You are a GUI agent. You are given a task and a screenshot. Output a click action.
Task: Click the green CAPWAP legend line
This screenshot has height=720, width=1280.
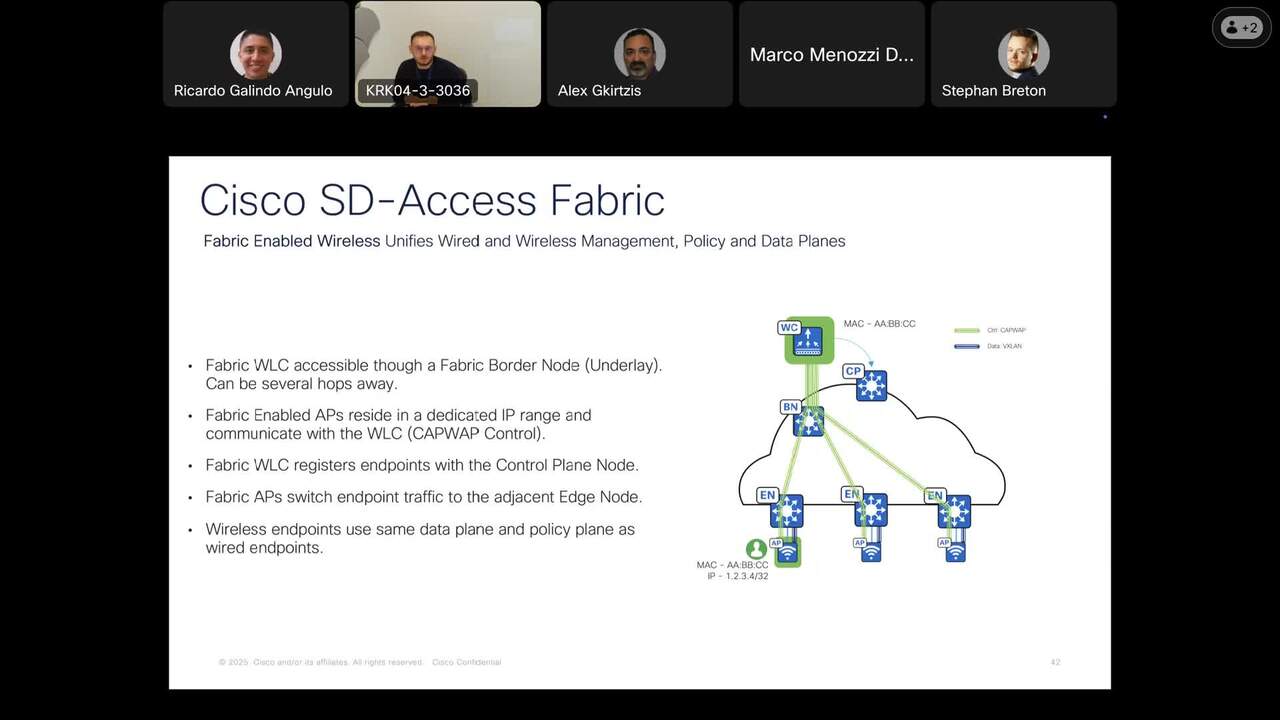click(x=967, y=330)
